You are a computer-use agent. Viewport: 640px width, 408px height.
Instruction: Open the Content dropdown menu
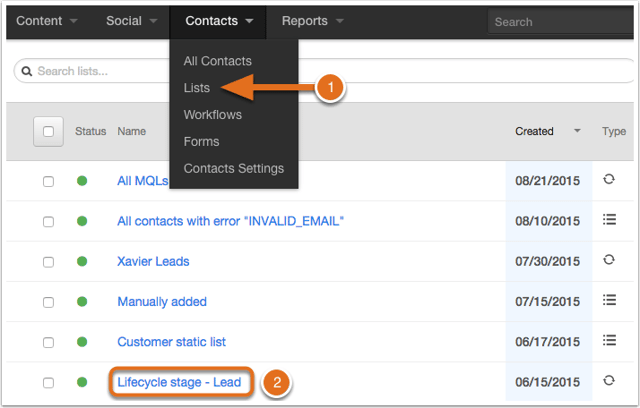[47, 21]
